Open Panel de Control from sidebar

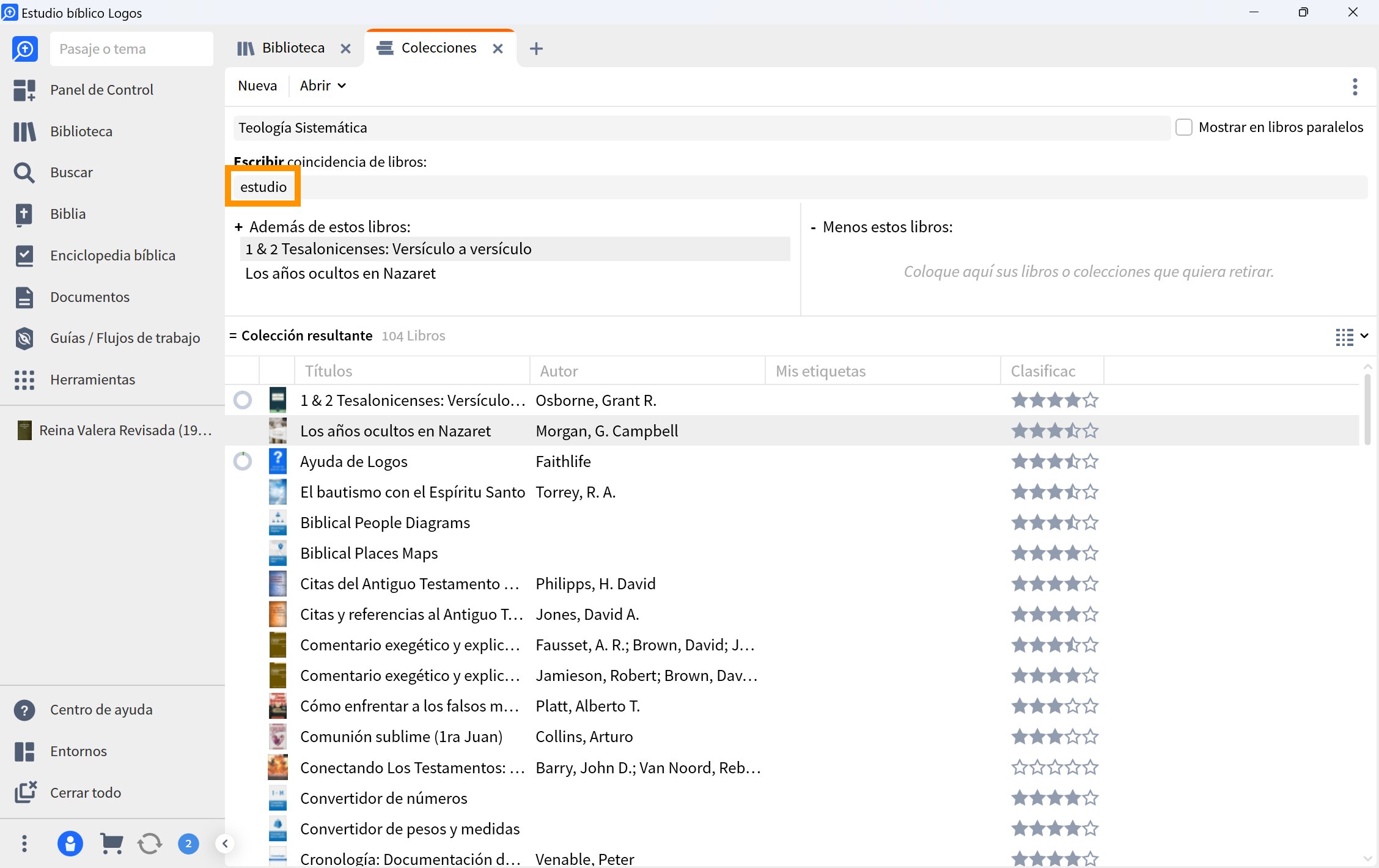click(x=101, y=90)
